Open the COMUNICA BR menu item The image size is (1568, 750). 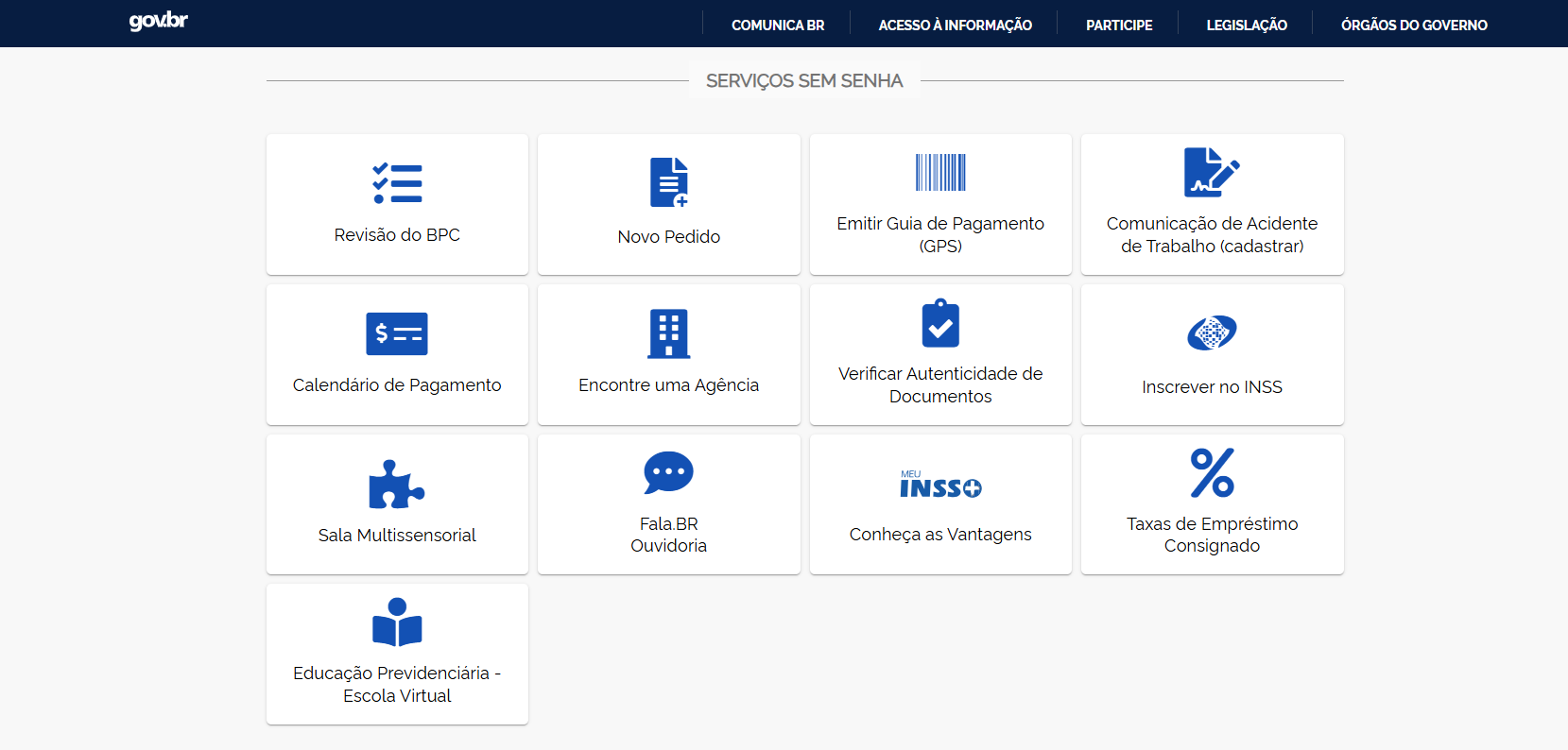tap(778, 25)
